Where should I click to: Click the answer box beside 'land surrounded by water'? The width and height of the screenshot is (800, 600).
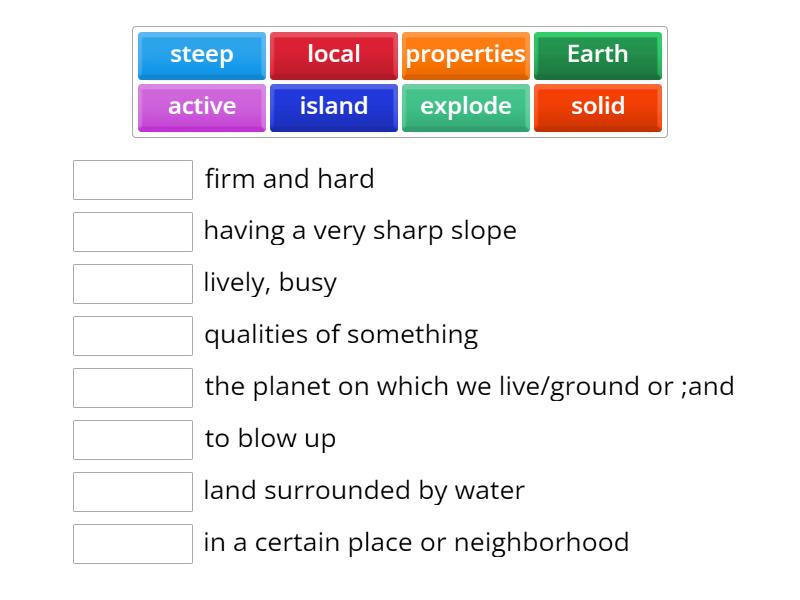[132, 491]
